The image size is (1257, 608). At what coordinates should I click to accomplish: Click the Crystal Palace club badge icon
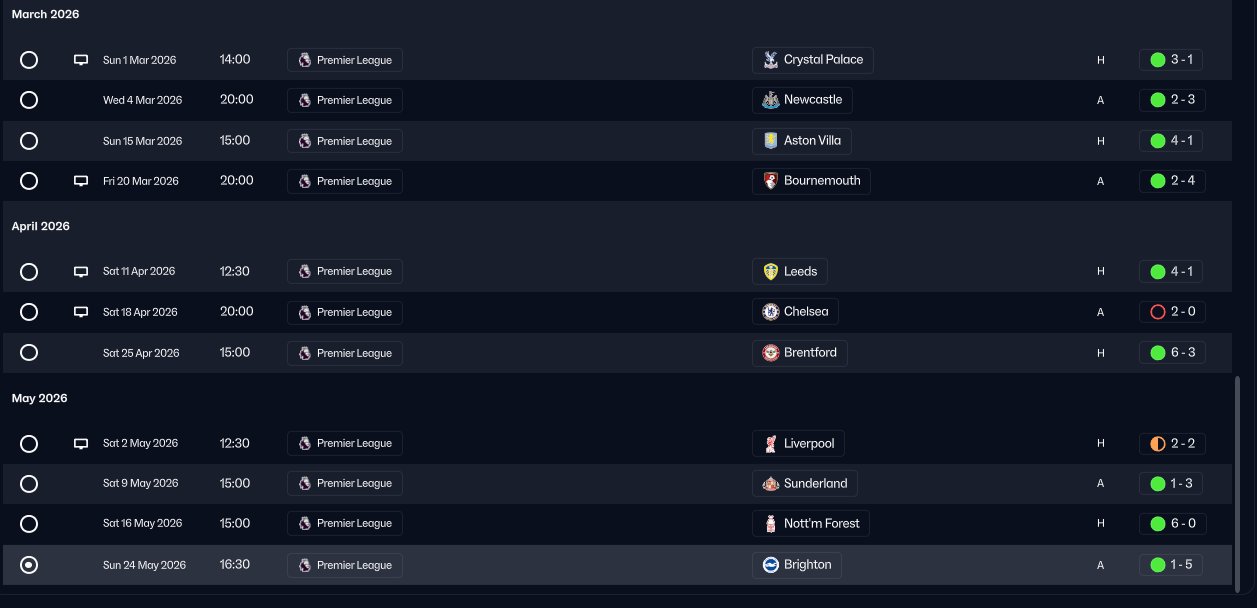click(x=770, y=60)
